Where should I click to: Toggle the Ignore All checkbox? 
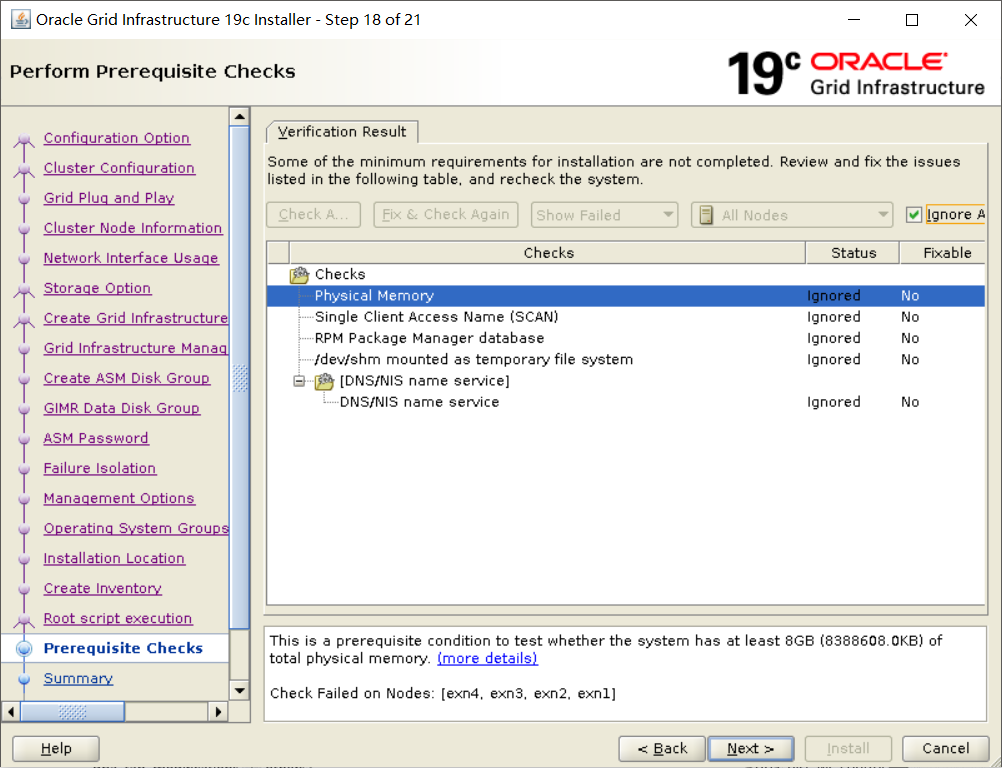914,215
